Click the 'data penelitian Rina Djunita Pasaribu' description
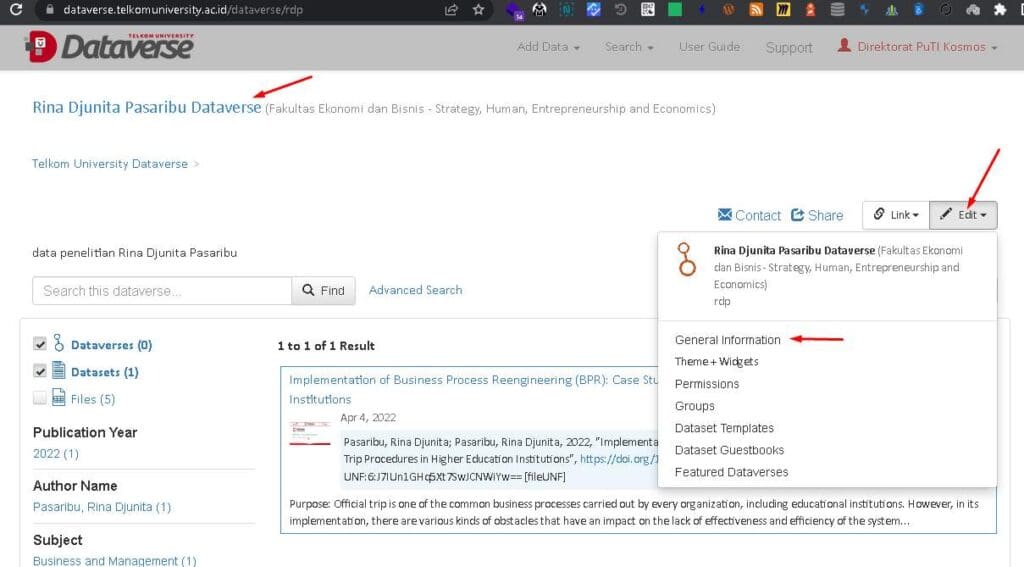1024x567 pixels. 135,253
